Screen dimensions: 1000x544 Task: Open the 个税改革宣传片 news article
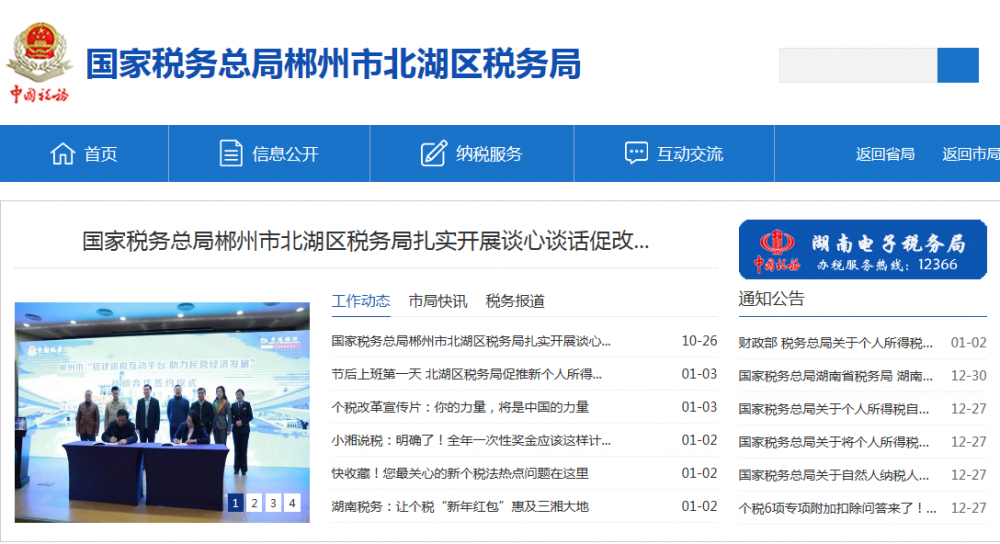point(460,407)
